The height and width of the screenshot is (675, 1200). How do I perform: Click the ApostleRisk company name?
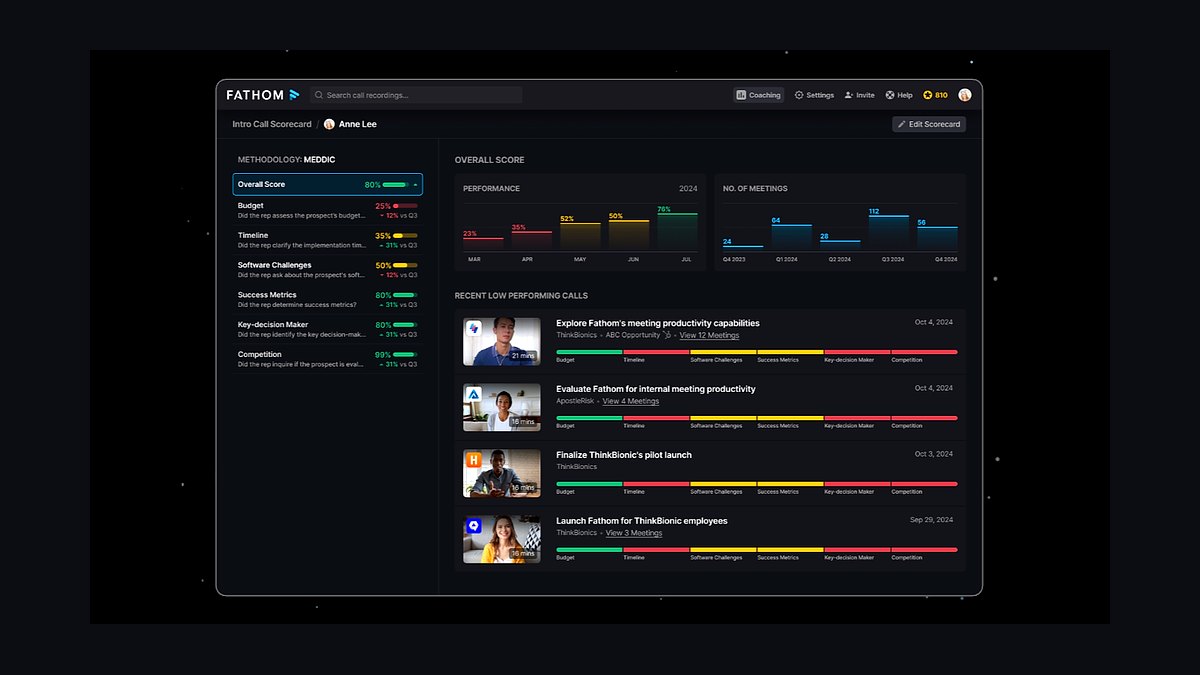575,401
